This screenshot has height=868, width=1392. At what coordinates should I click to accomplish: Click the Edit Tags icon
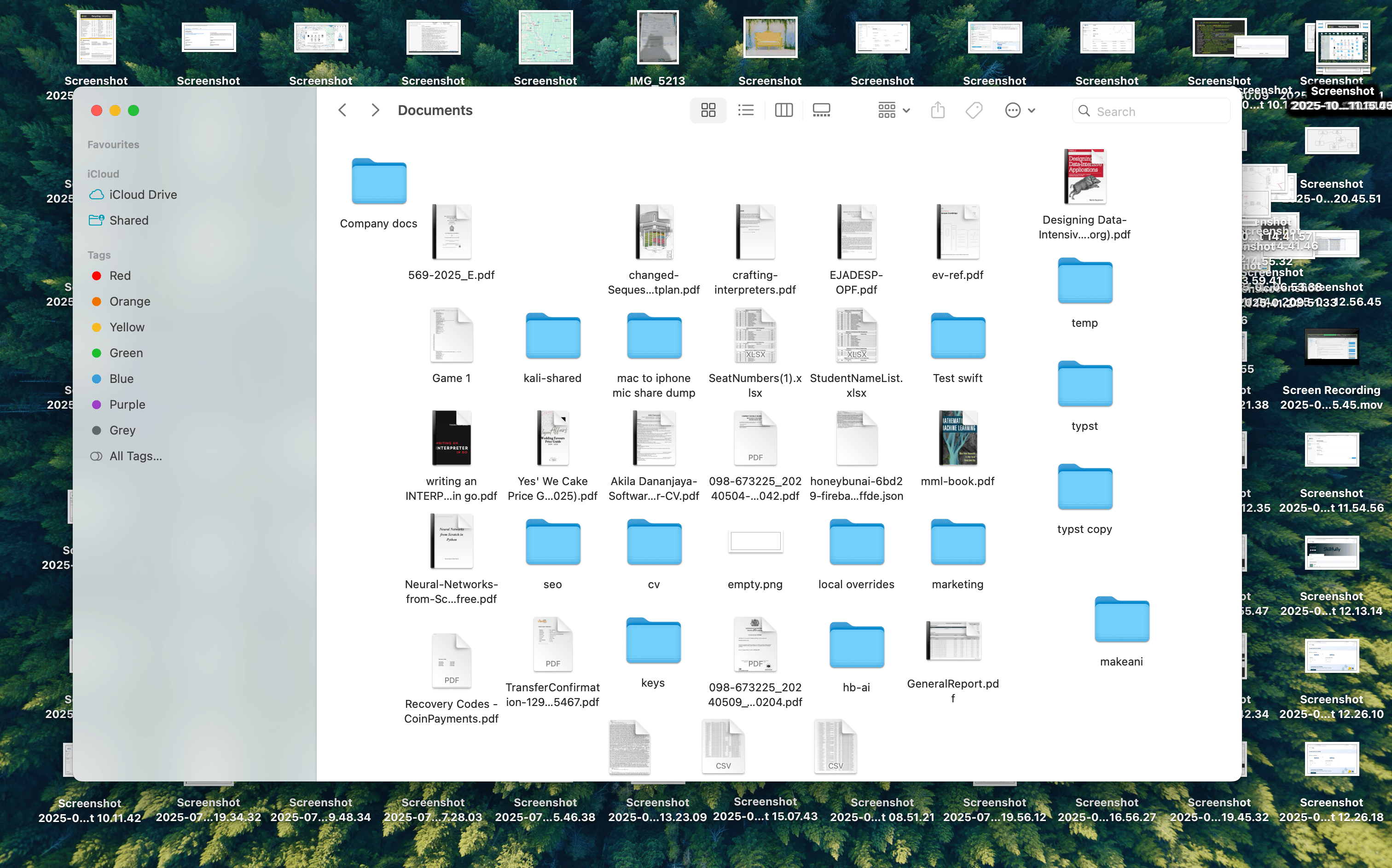click(974, 110)
